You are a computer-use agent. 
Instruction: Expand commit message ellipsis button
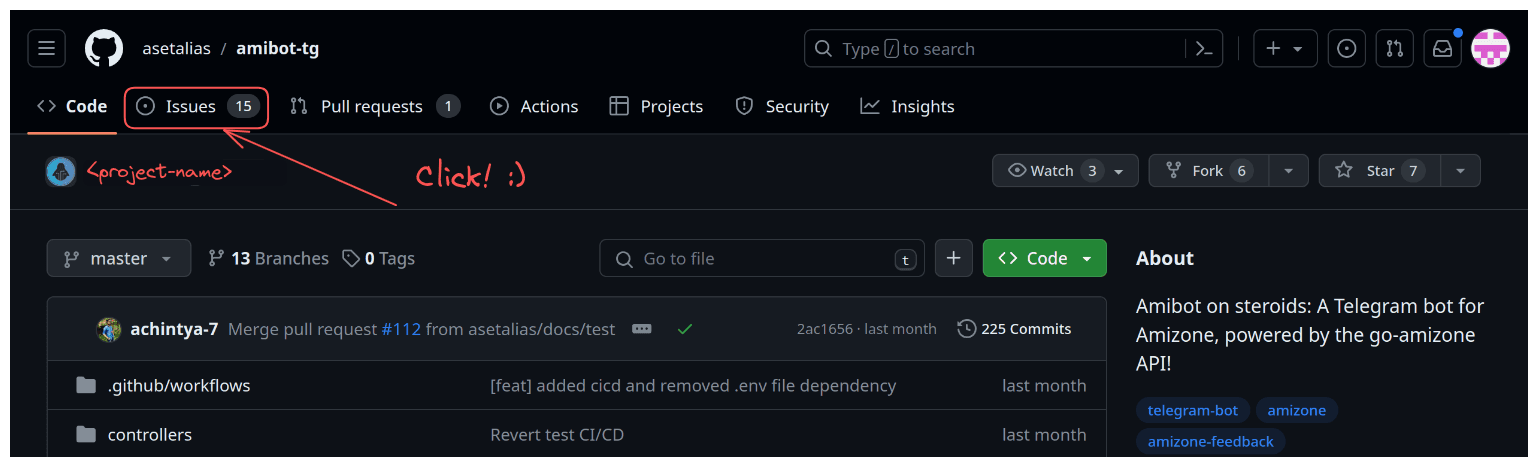click(642, 329)
